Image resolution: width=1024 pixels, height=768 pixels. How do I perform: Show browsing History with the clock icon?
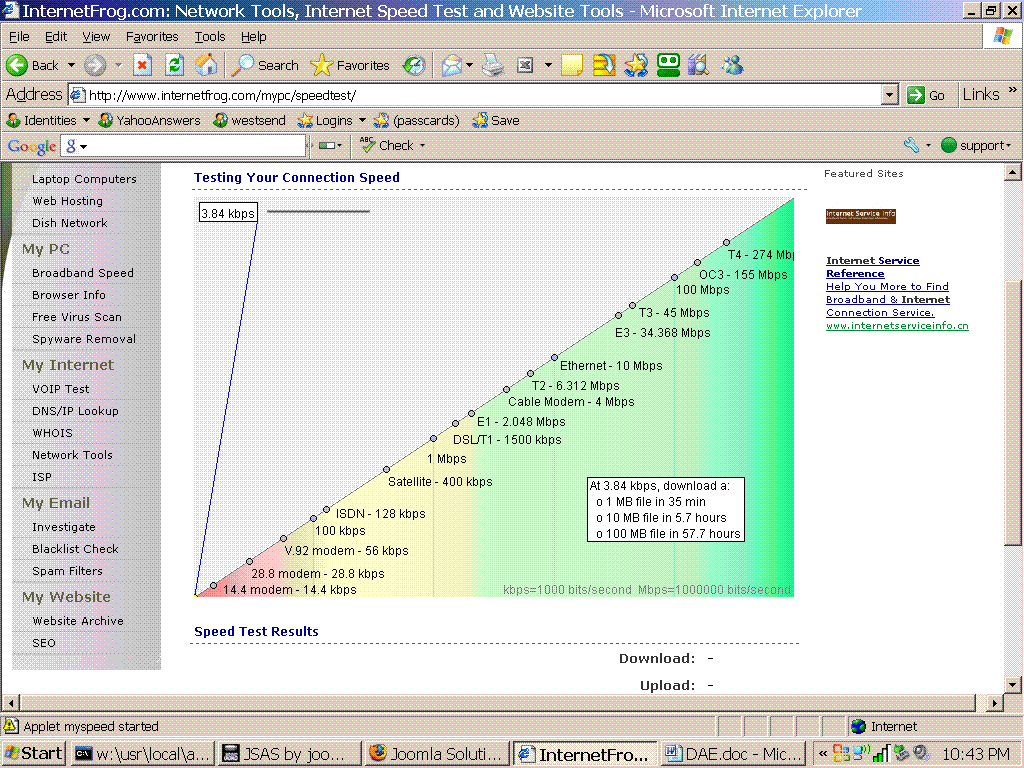click(x=414, y=65)
